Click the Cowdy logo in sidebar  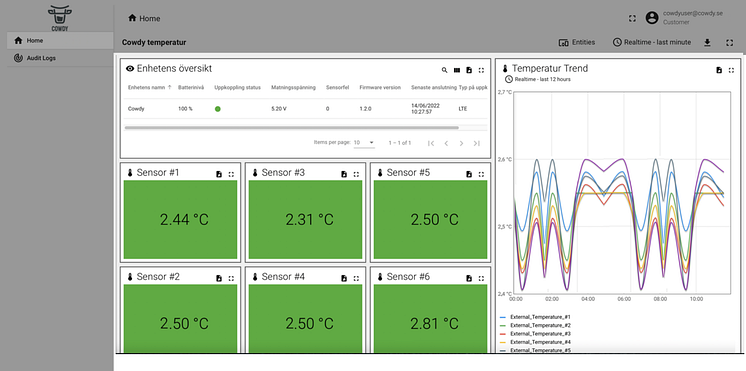[60, 18]
